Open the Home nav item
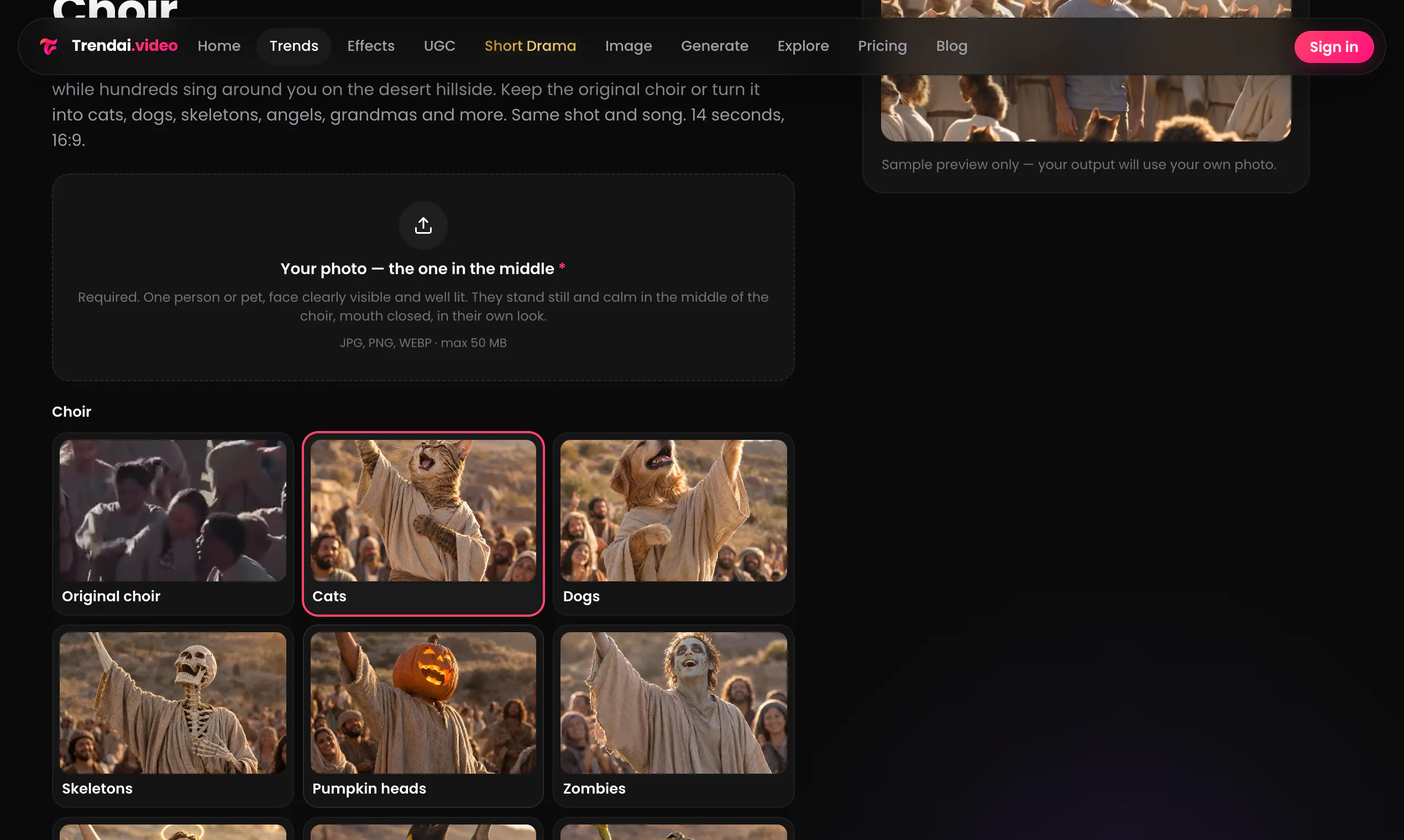 [x=218, y=46]
